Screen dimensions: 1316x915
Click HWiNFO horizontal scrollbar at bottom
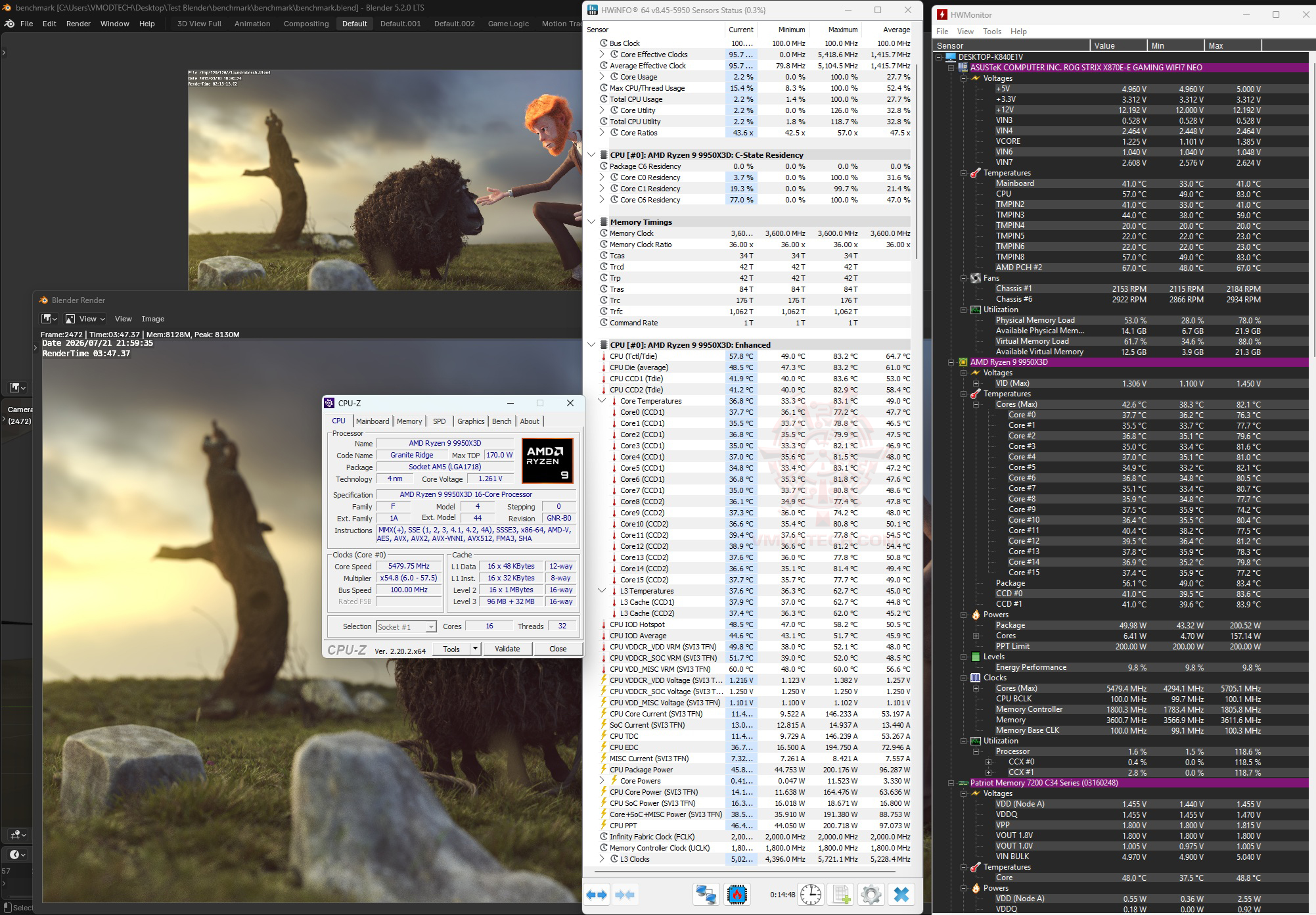(x=744, y=872)
